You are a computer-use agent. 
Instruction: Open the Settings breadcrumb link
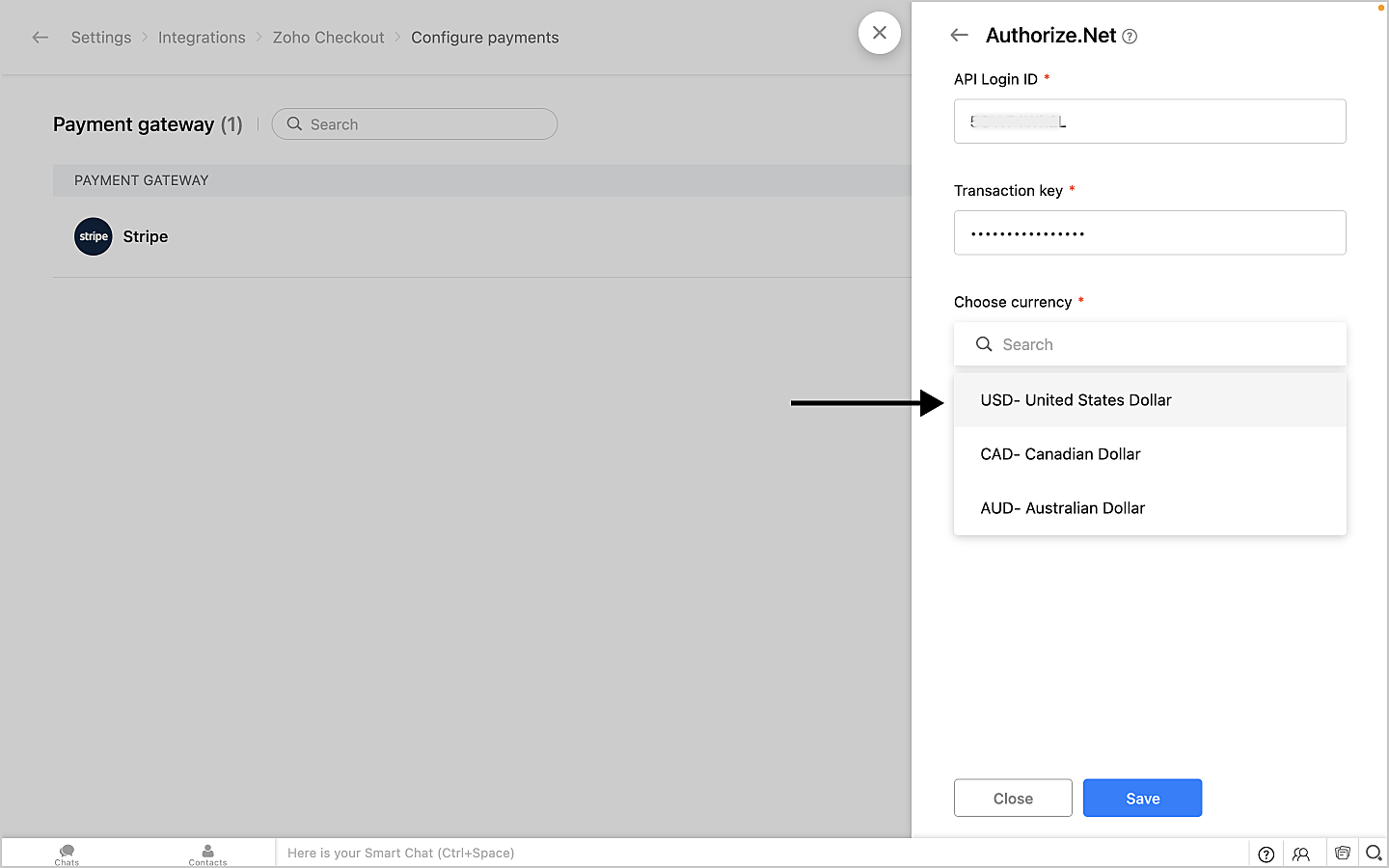pos(101,38)
